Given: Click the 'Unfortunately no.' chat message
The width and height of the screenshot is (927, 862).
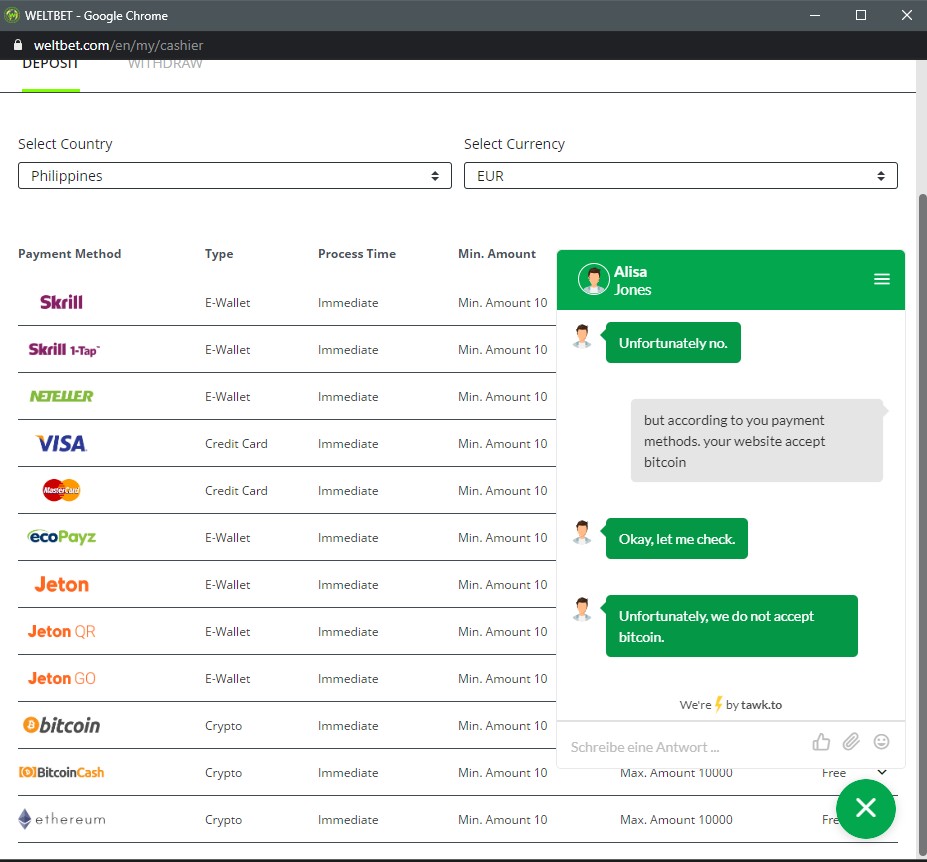Looking at the screenshot, I should (x=673, y=343).
